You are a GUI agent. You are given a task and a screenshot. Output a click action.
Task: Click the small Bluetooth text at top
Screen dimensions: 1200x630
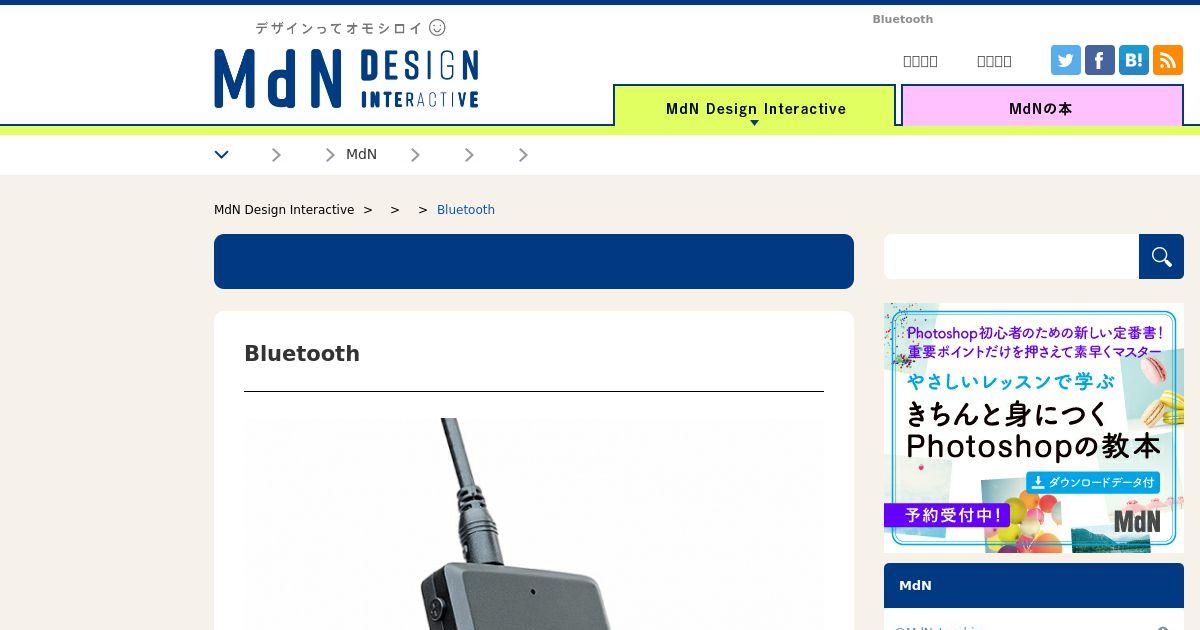point(902,19)
